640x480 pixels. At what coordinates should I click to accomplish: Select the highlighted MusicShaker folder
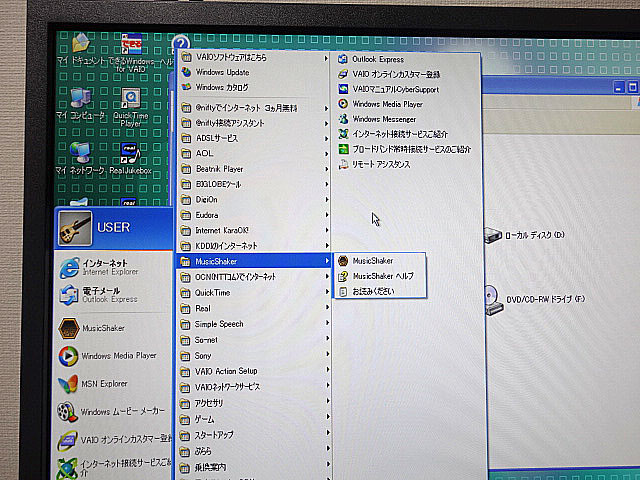253,261
